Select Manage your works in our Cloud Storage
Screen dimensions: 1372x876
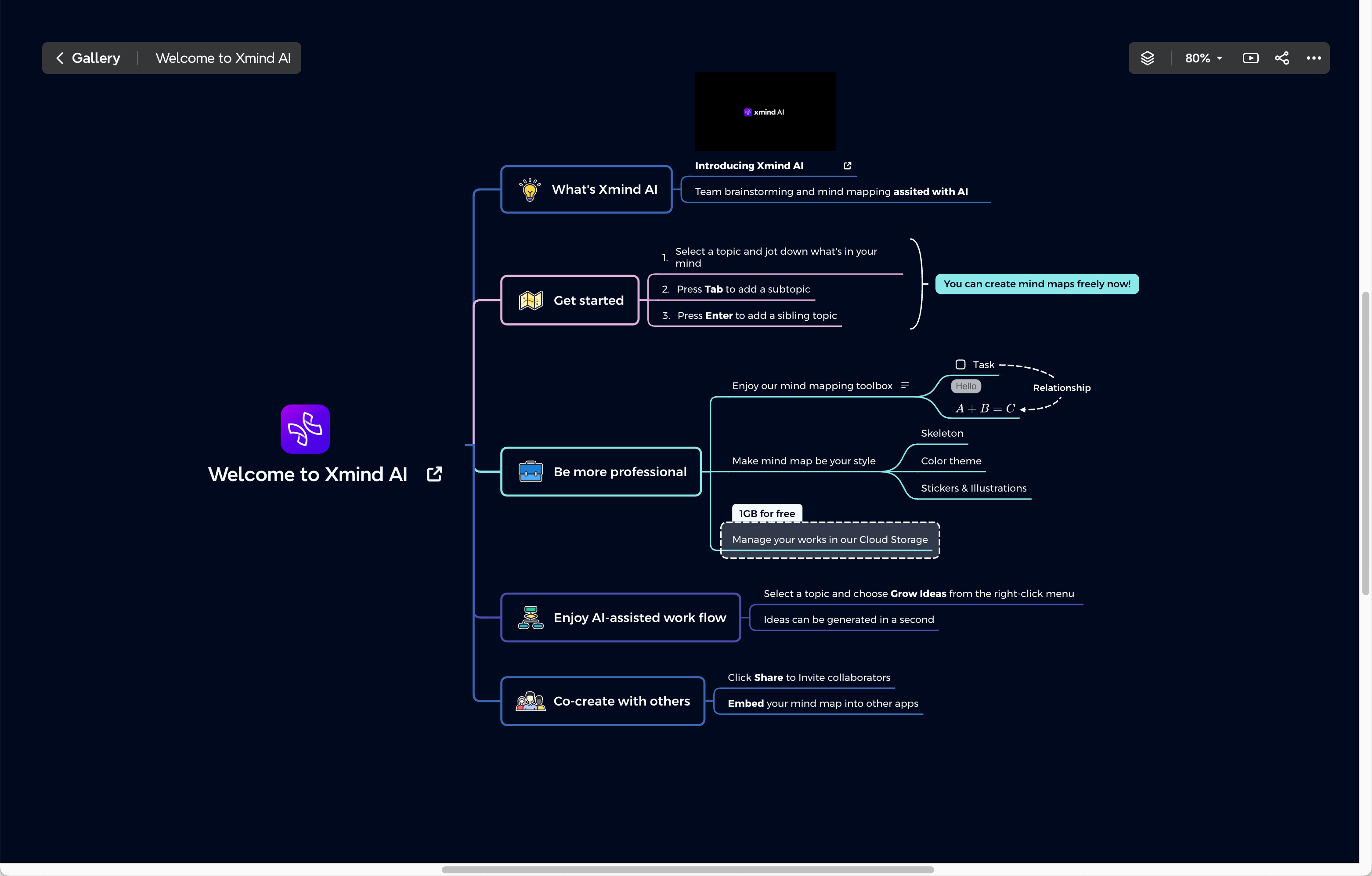(x=830, y=540)
